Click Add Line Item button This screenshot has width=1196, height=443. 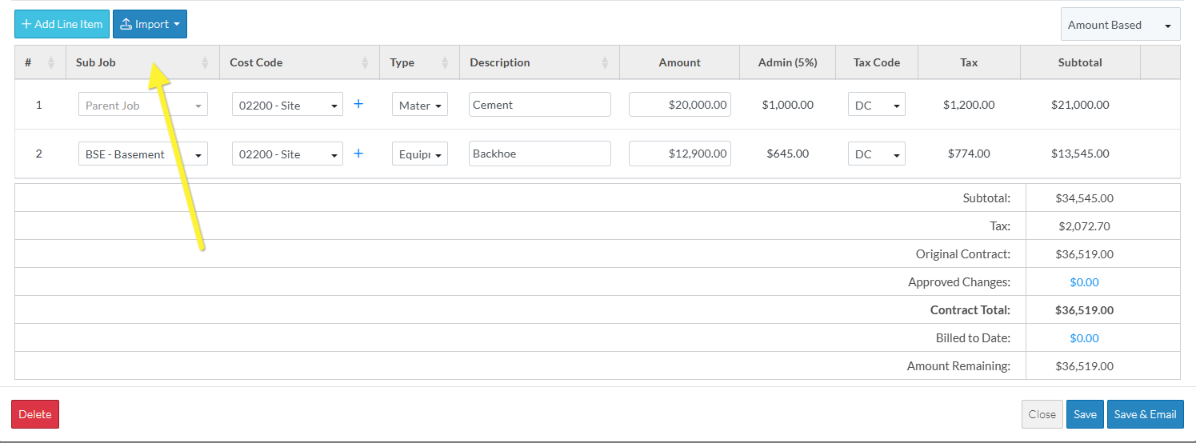click(62, 24)
